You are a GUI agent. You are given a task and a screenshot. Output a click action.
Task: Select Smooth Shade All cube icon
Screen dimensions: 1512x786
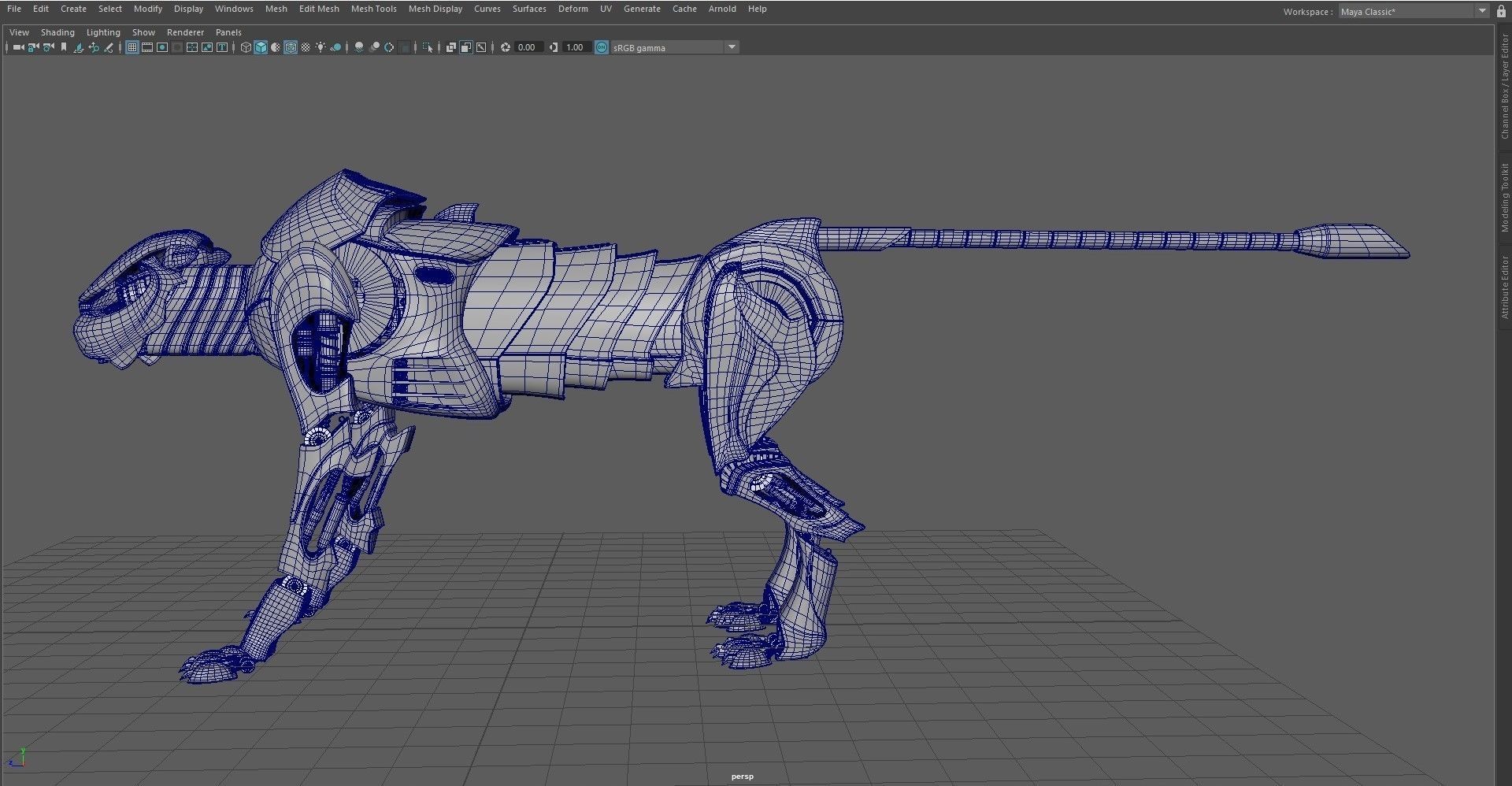coord(261,47)
